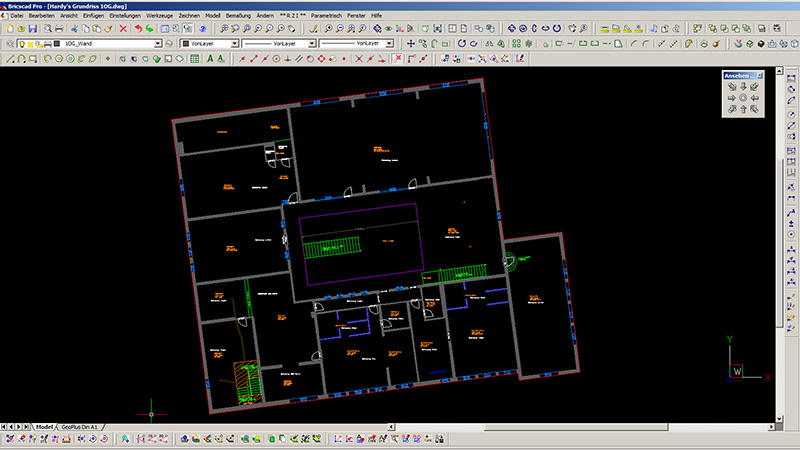Open the Bearbeiten menu
Viewport: 800px width, 450px height.
41,16
